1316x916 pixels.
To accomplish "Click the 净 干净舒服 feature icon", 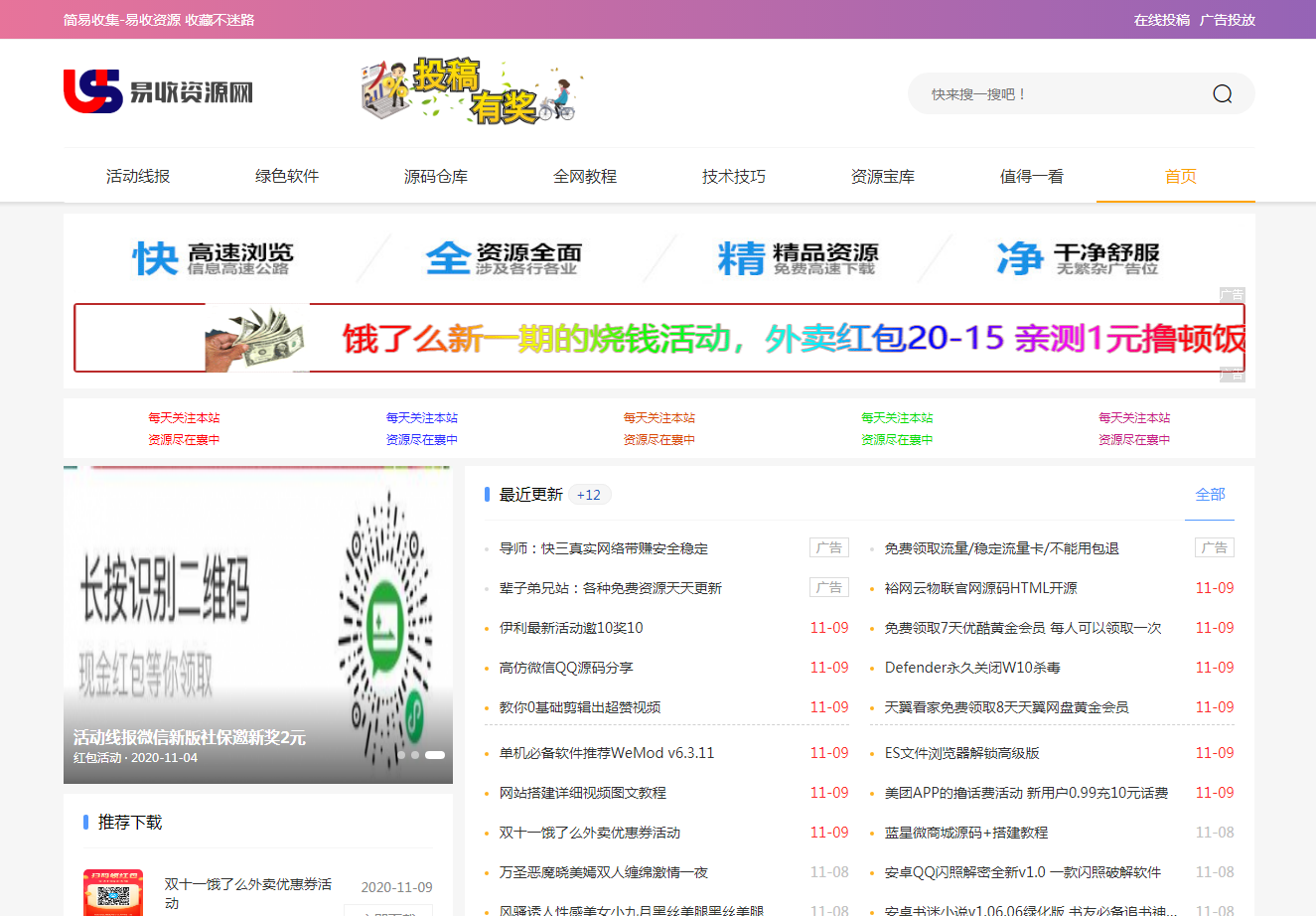I will (x=1079, y=258).
